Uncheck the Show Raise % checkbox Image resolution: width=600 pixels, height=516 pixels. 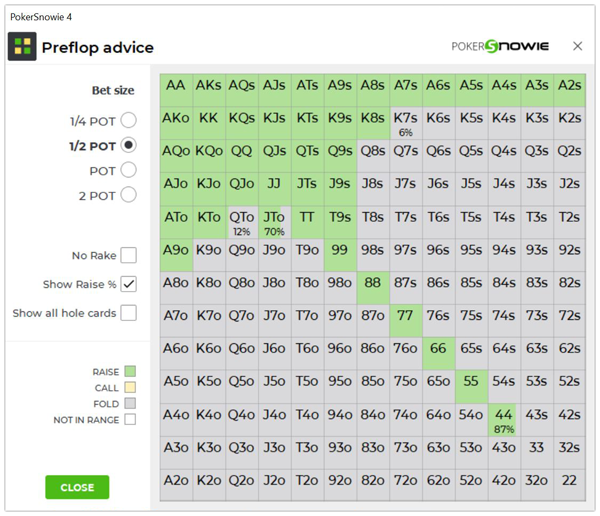(x=128, y=284)
